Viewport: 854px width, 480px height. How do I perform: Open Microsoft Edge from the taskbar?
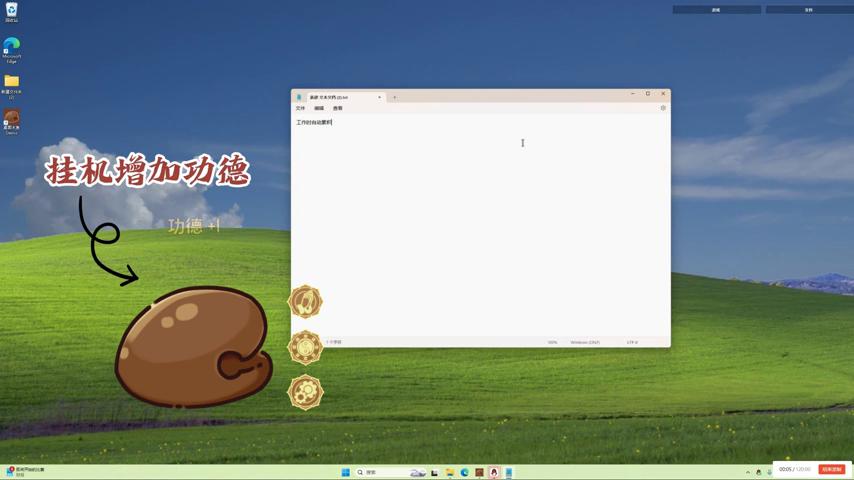click(x=465, y=472)
